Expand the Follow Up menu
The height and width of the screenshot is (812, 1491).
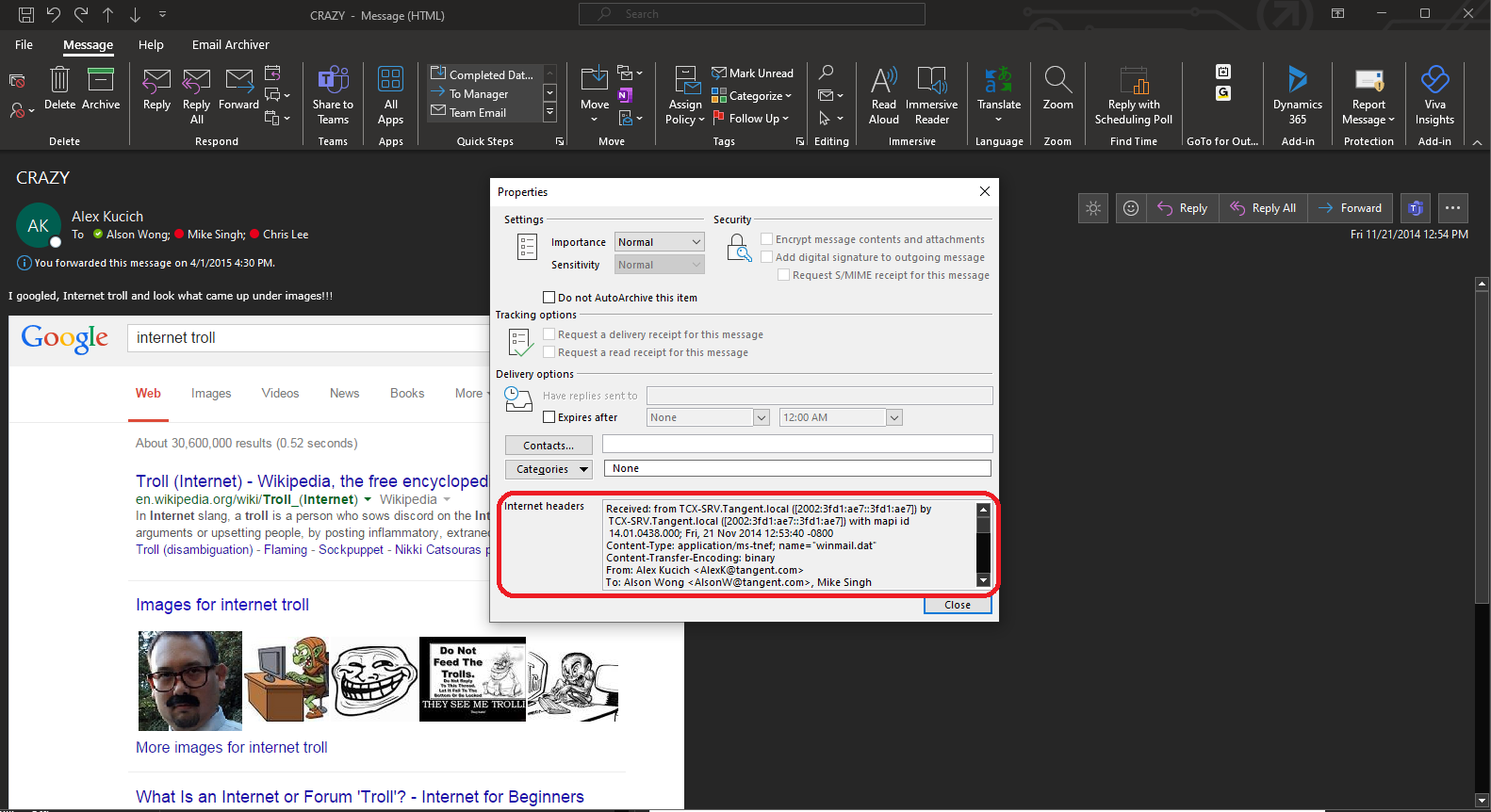coord(758,119)
